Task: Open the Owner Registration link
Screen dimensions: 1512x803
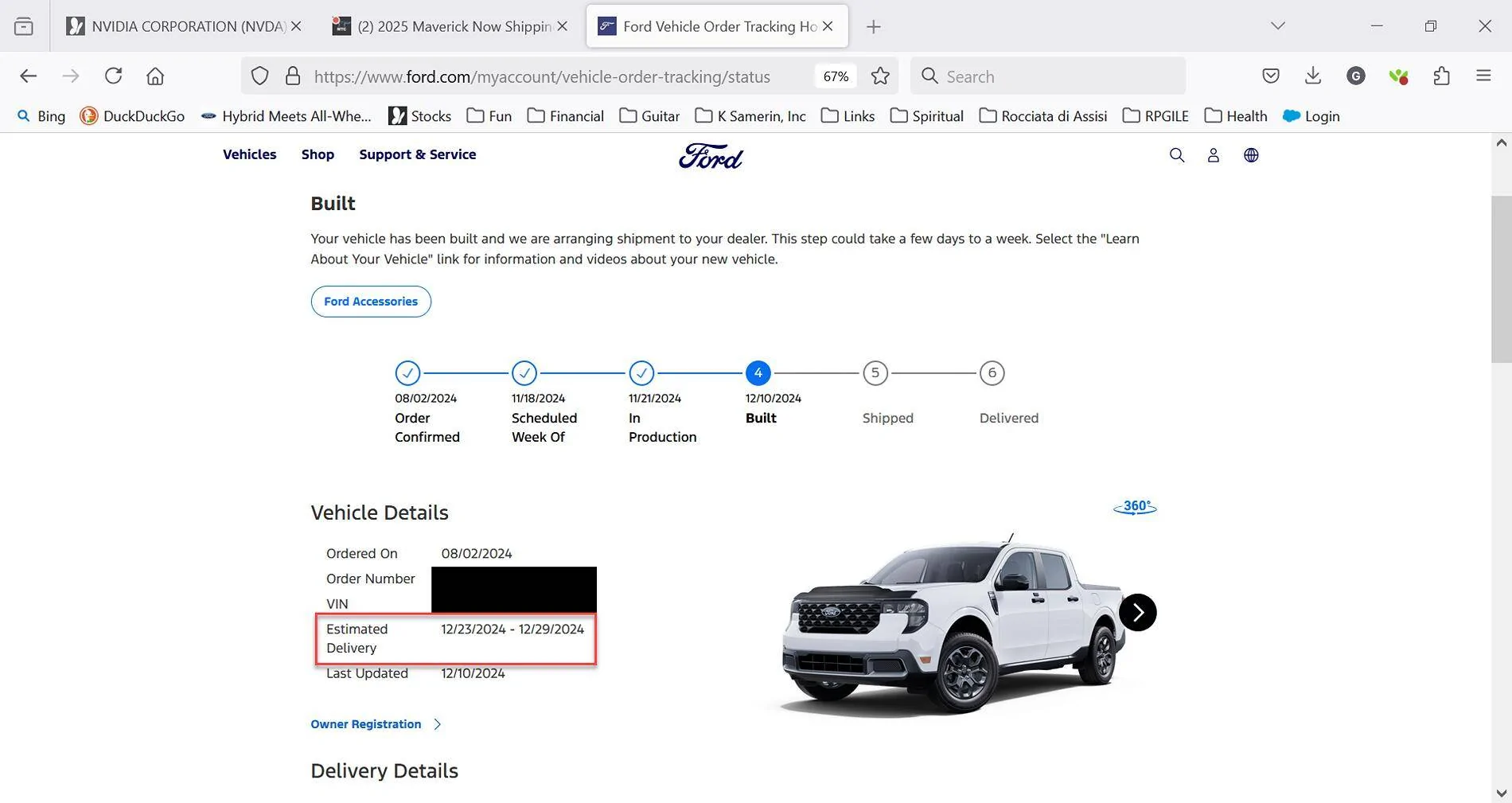Action: [376, 724]
